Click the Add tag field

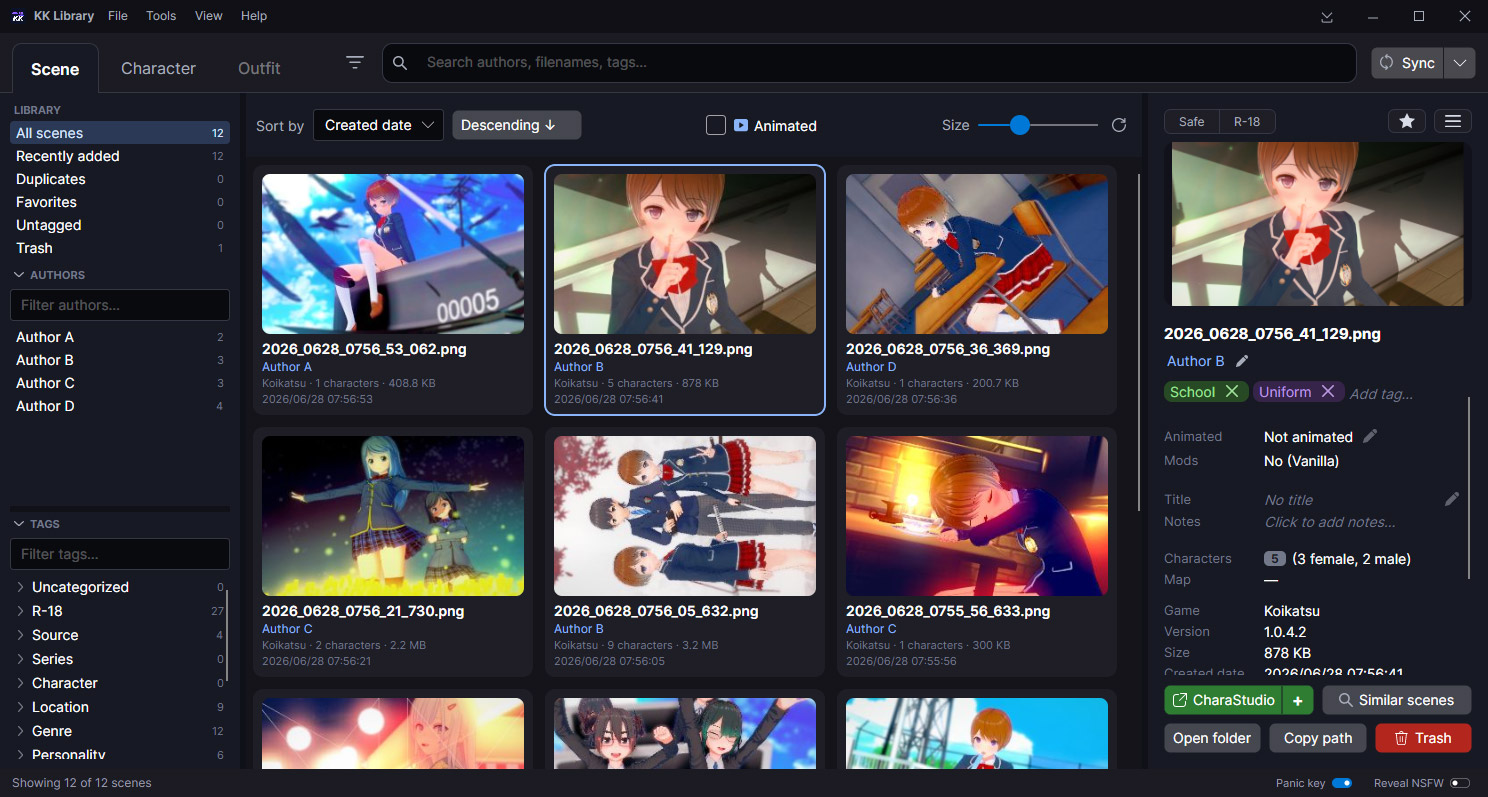(1381, 394)
